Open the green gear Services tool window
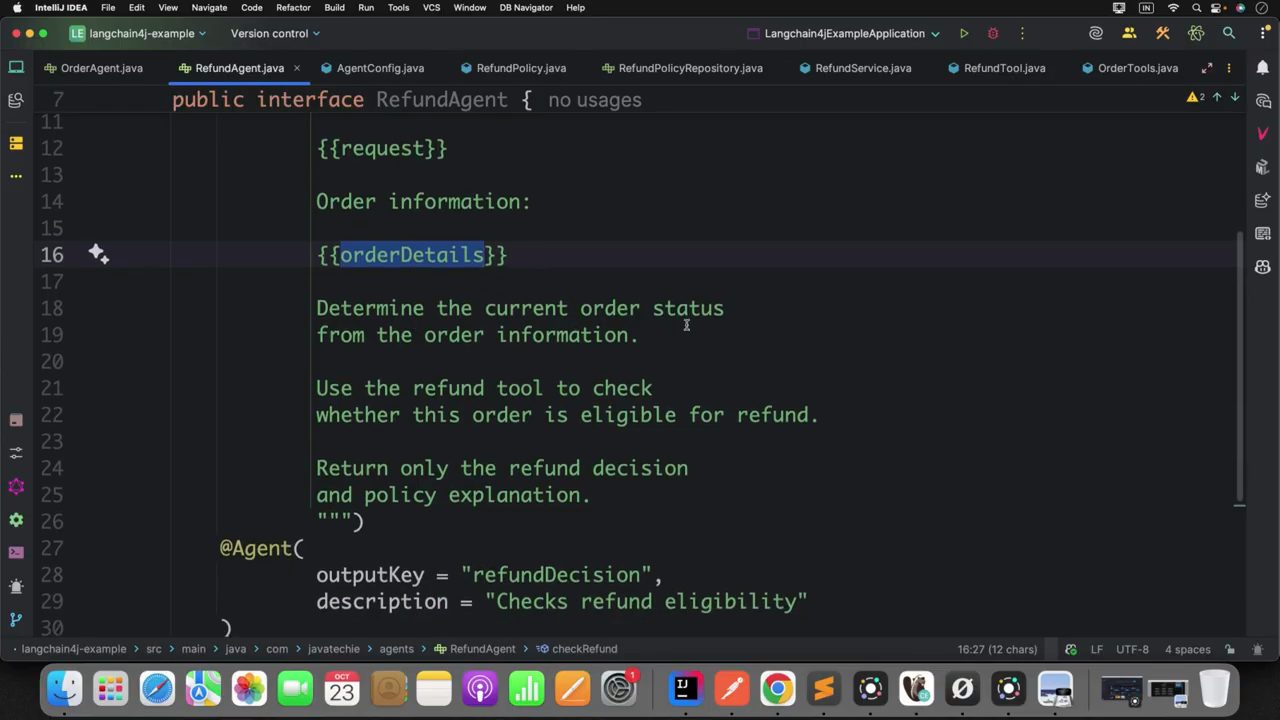1280x720 pixels. pyautogui.click(x=16, y=520)
